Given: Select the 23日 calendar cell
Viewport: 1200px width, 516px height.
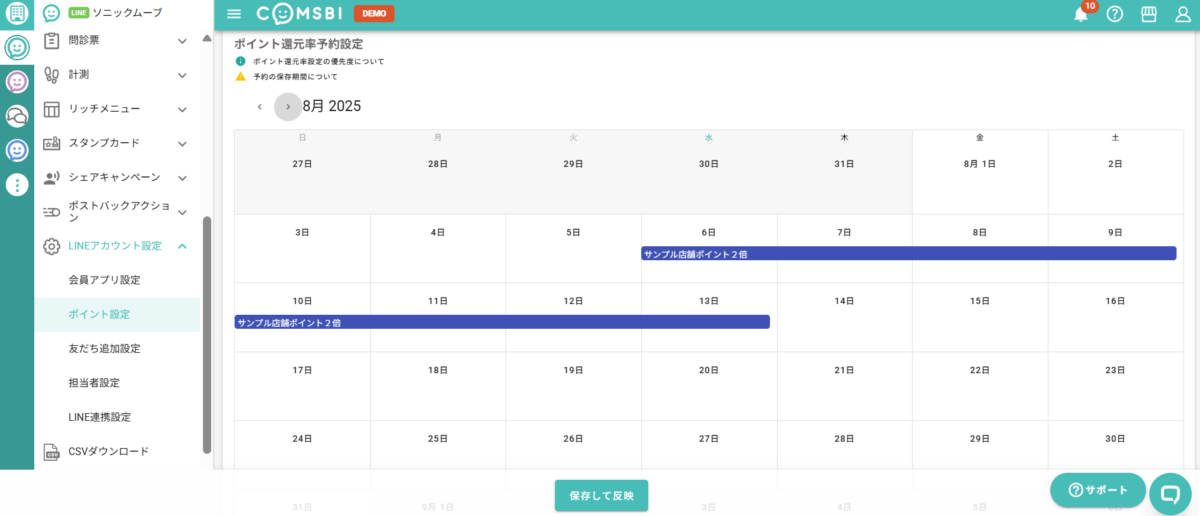Looking at the screenshot, I should 1115,386.
